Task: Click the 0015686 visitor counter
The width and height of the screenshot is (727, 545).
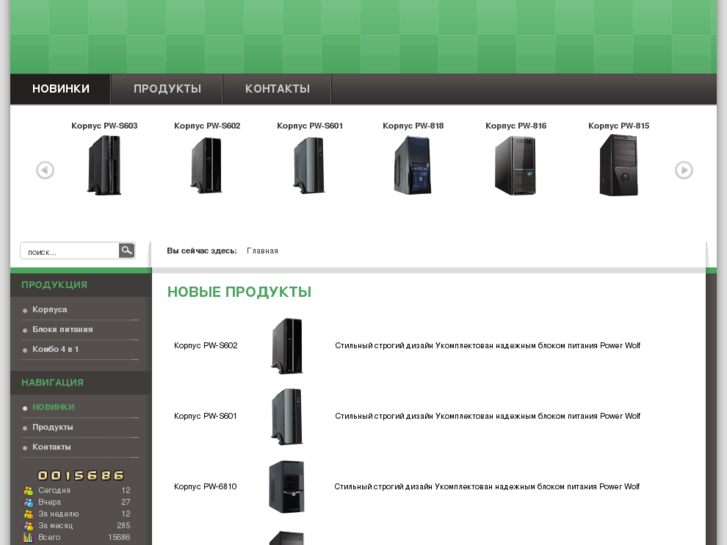Action: click(x=81, y=475)
